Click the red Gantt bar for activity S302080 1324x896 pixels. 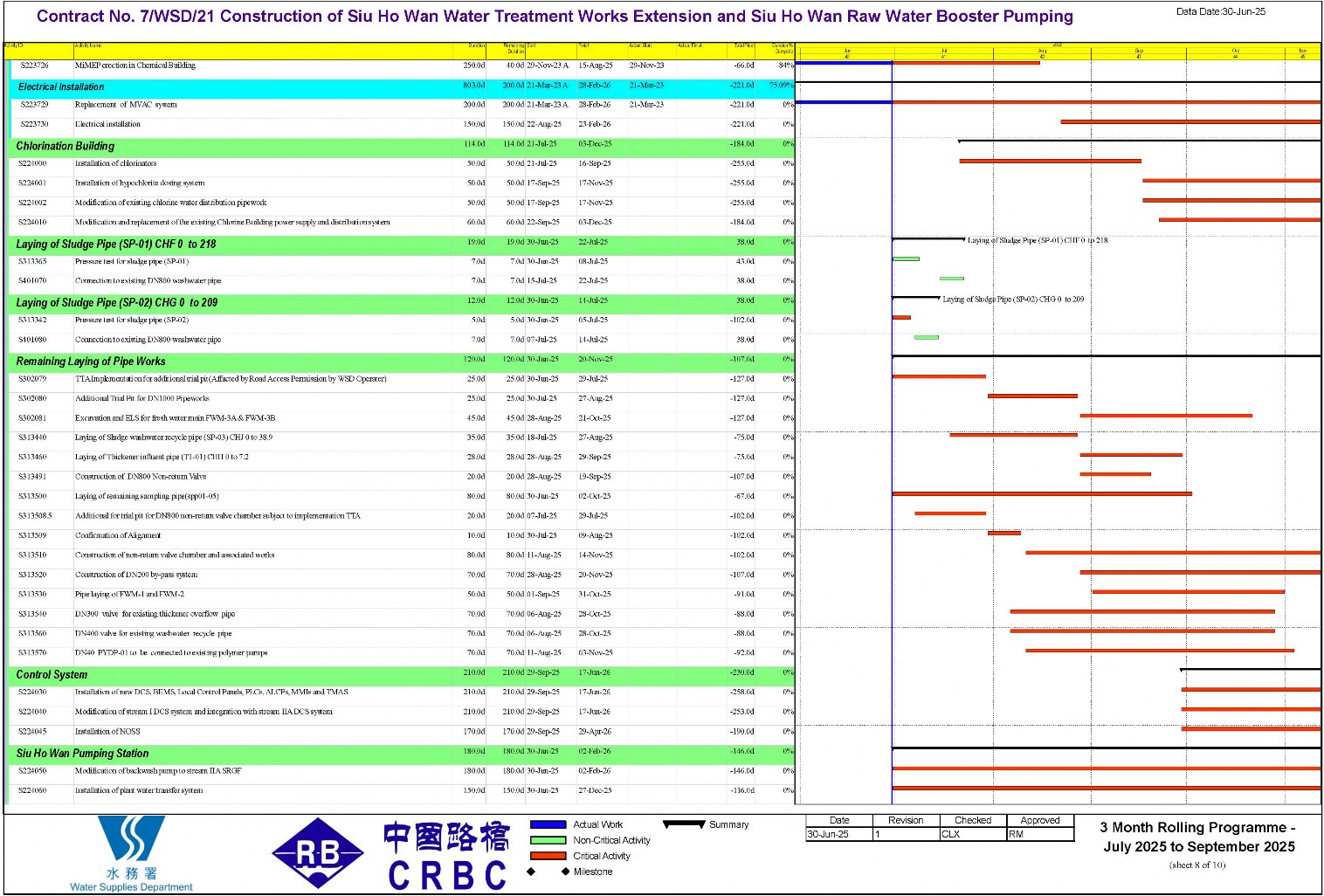(x=1032, y=396)
